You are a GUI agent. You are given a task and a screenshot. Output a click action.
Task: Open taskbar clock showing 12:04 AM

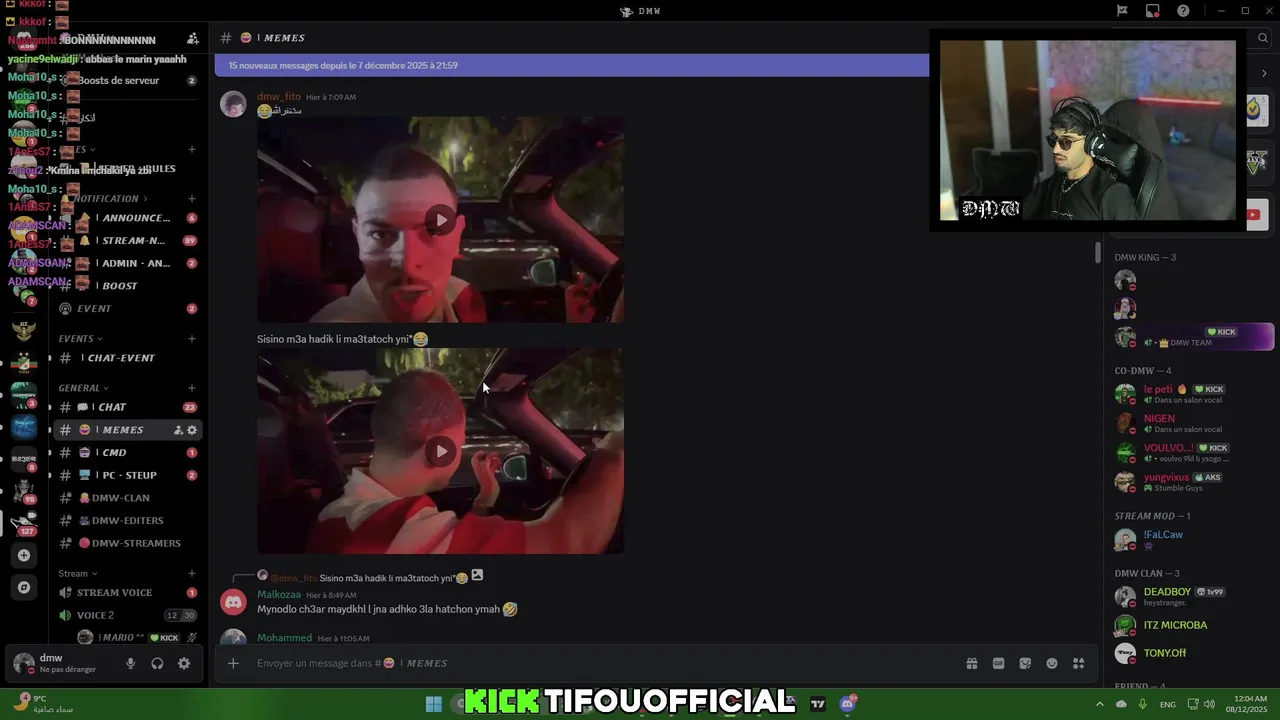click(1249, 704)
